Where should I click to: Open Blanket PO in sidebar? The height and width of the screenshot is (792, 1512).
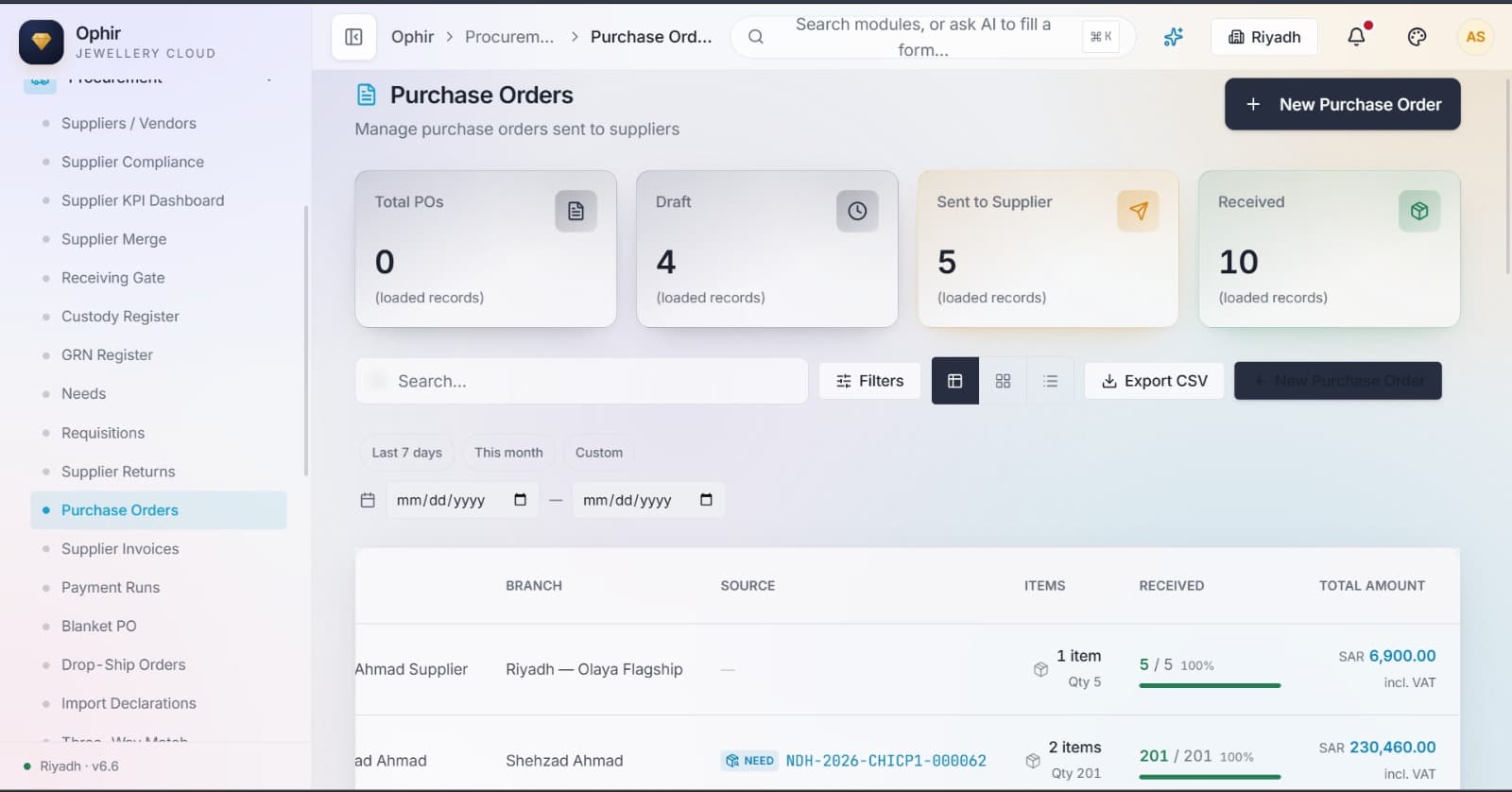99,627
